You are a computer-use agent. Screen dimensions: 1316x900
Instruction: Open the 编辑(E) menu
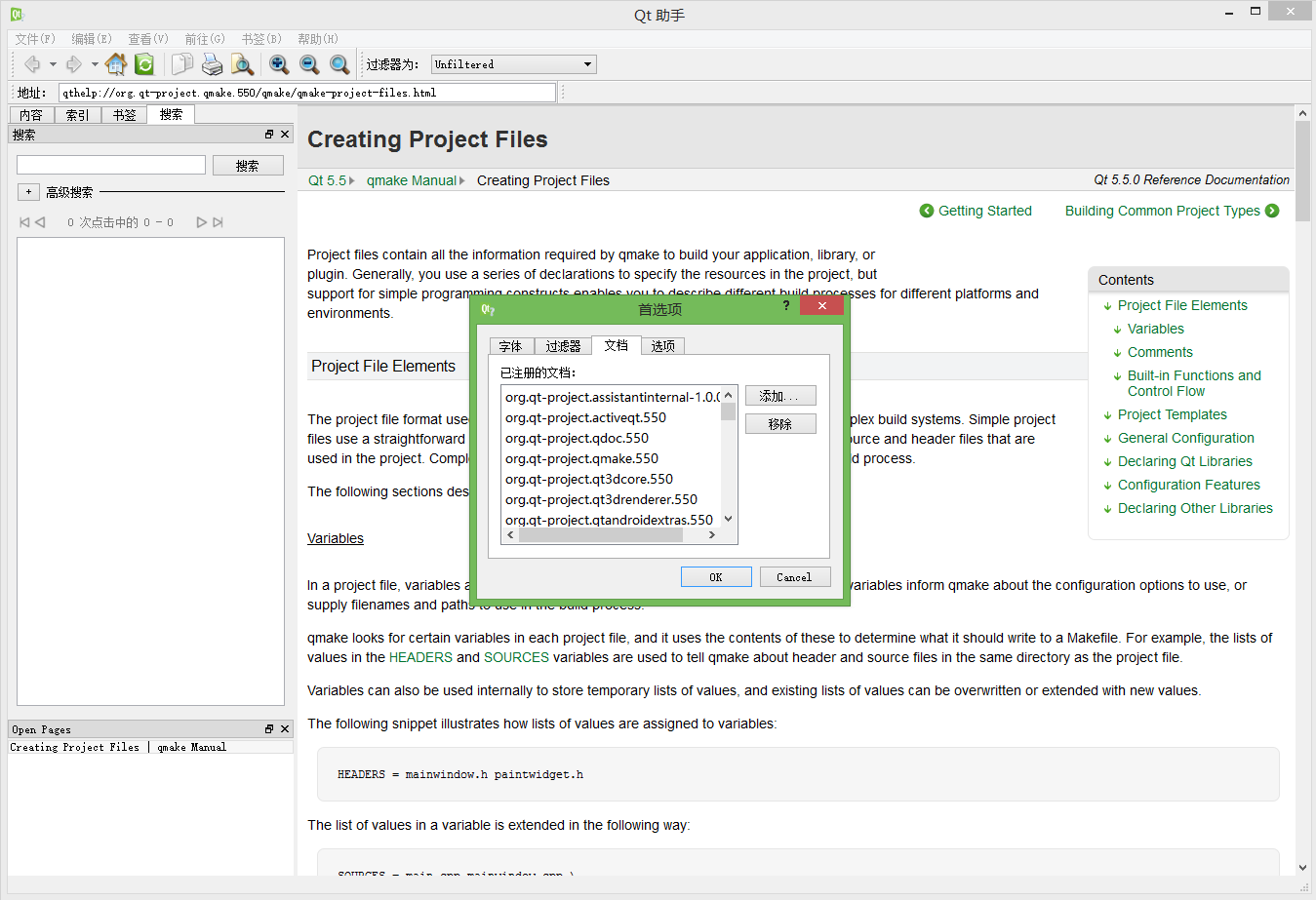pos(92,39)
